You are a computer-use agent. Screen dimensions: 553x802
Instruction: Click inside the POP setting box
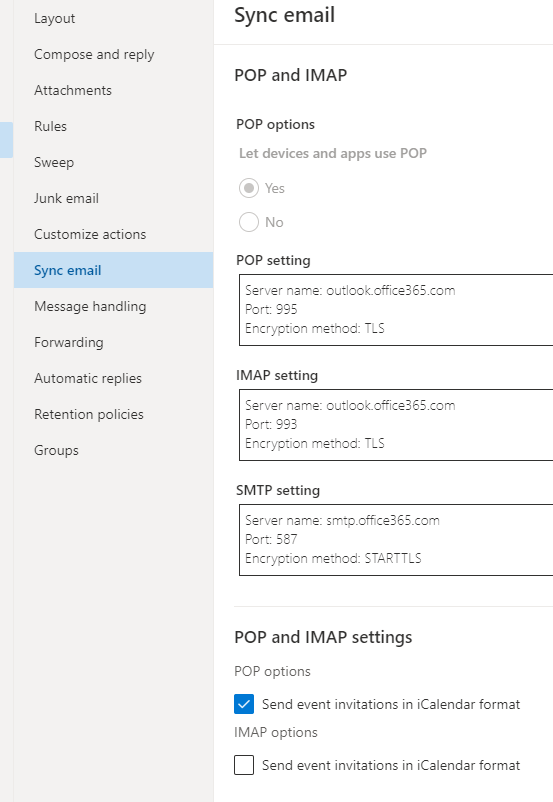tap(396, 310)
